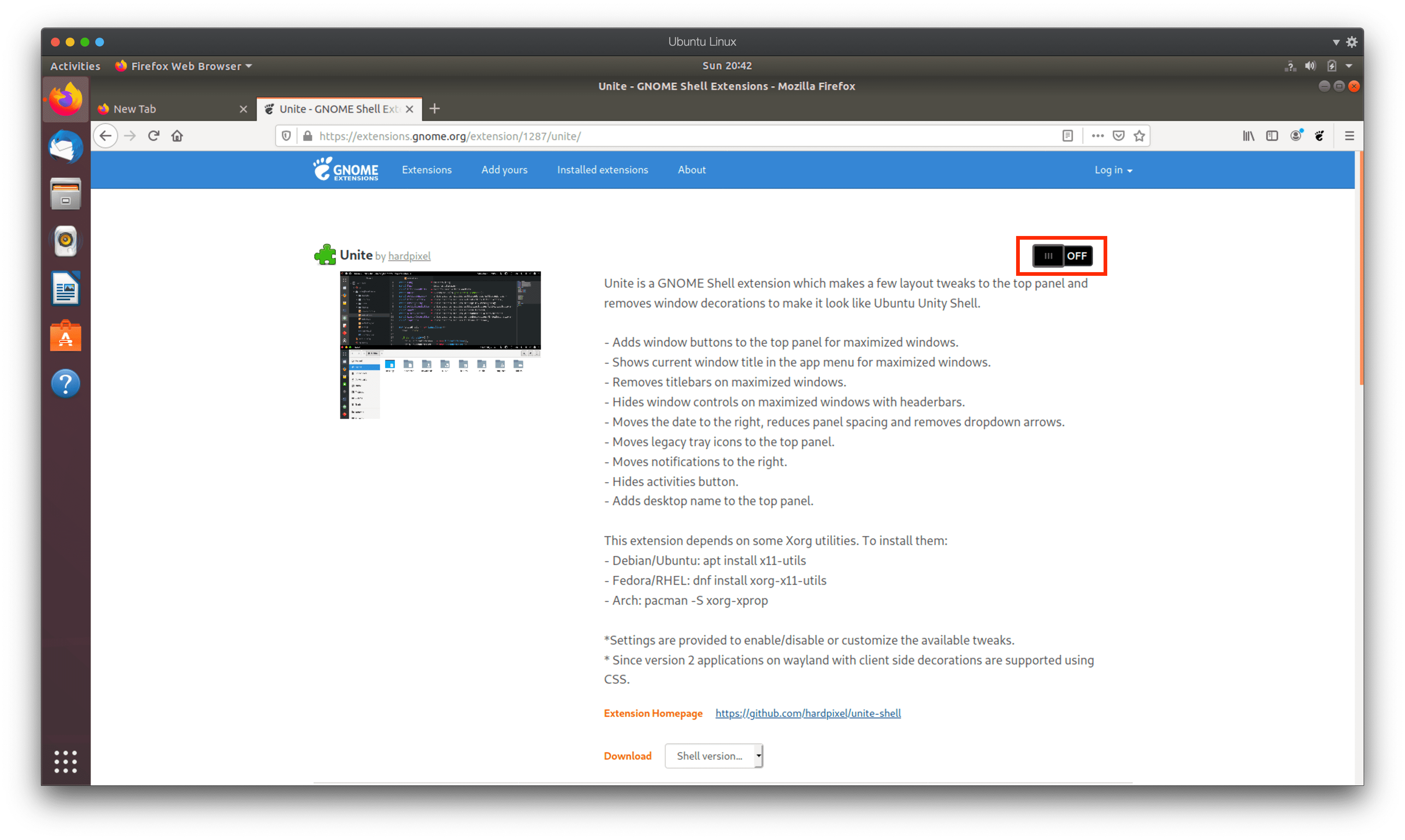Bookmark this page with the star
Screen dimensions: 1405x840
[x=1139, y=136]
